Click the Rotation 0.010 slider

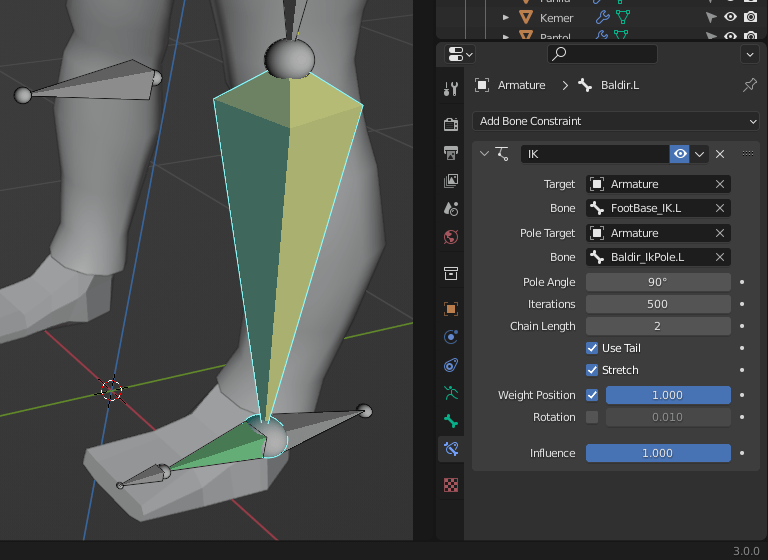coord(668,417)
